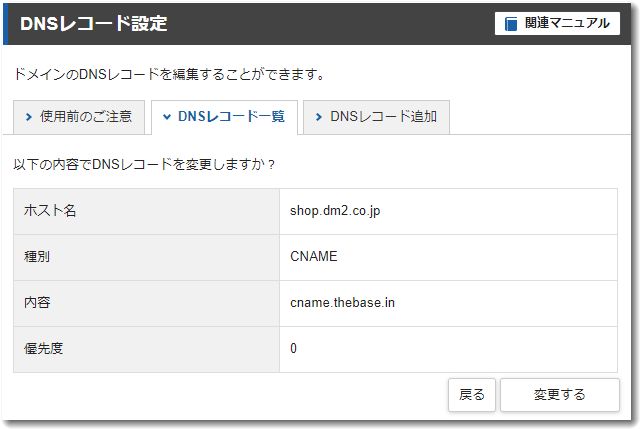Click the 優先度 row label
Screen dimensions: 640x429
coord(44,349)
